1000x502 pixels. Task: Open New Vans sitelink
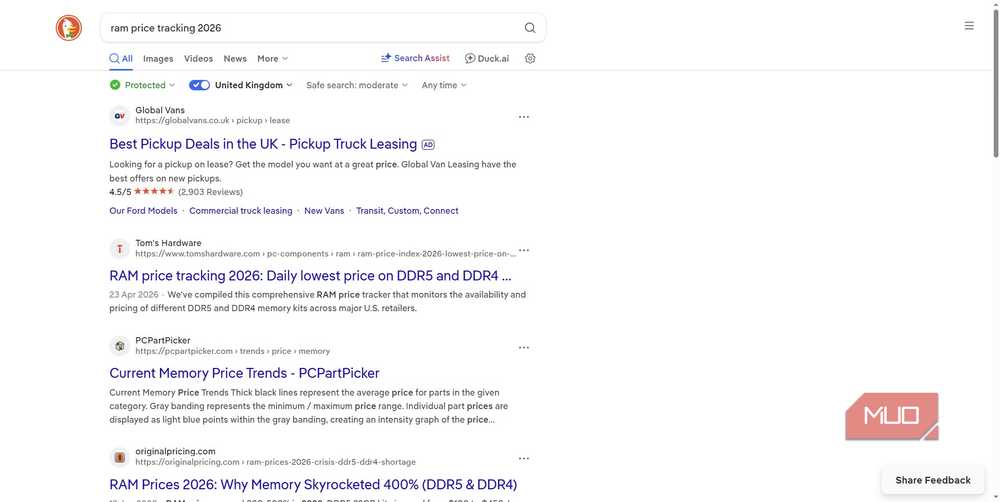click(x=324, y=210)
